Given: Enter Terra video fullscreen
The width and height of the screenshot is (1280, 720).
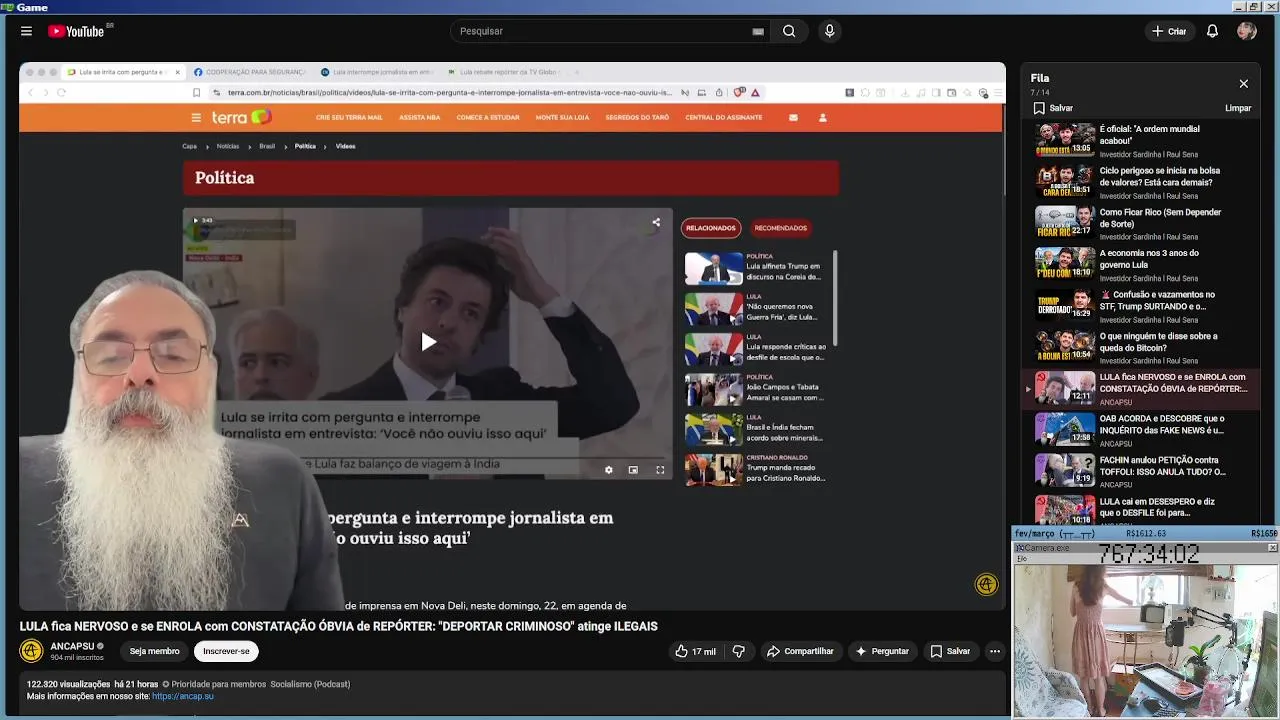Looking at the screenshot, I should click(x=660, y=469).
